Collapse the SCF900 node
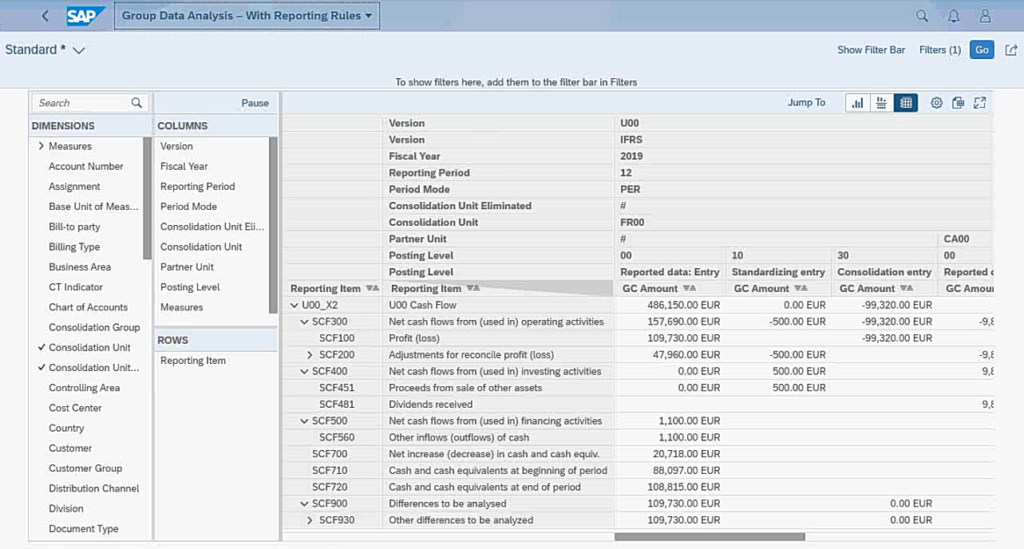1024x549 pixels. coord(304,503)
